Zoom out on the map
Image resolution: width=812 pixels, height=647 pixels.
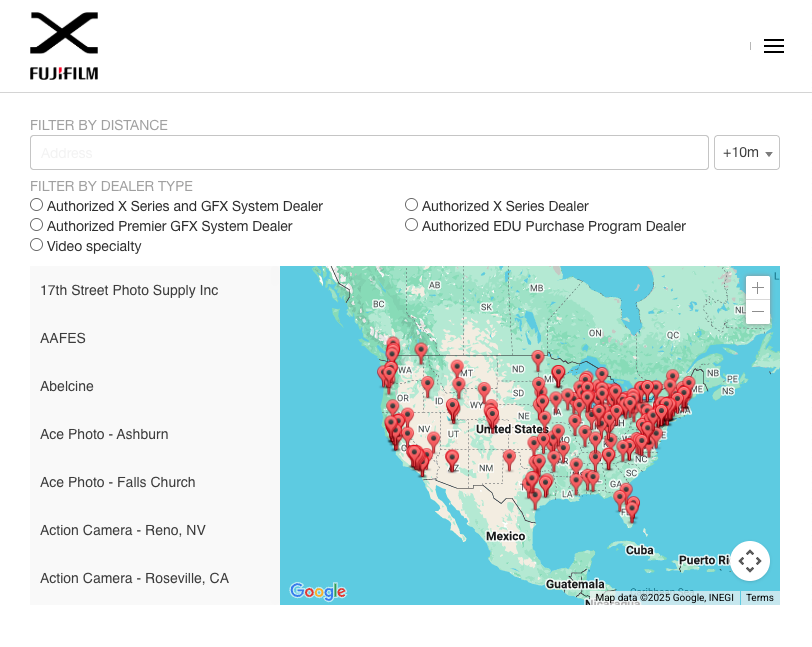[x=757, y=311]
